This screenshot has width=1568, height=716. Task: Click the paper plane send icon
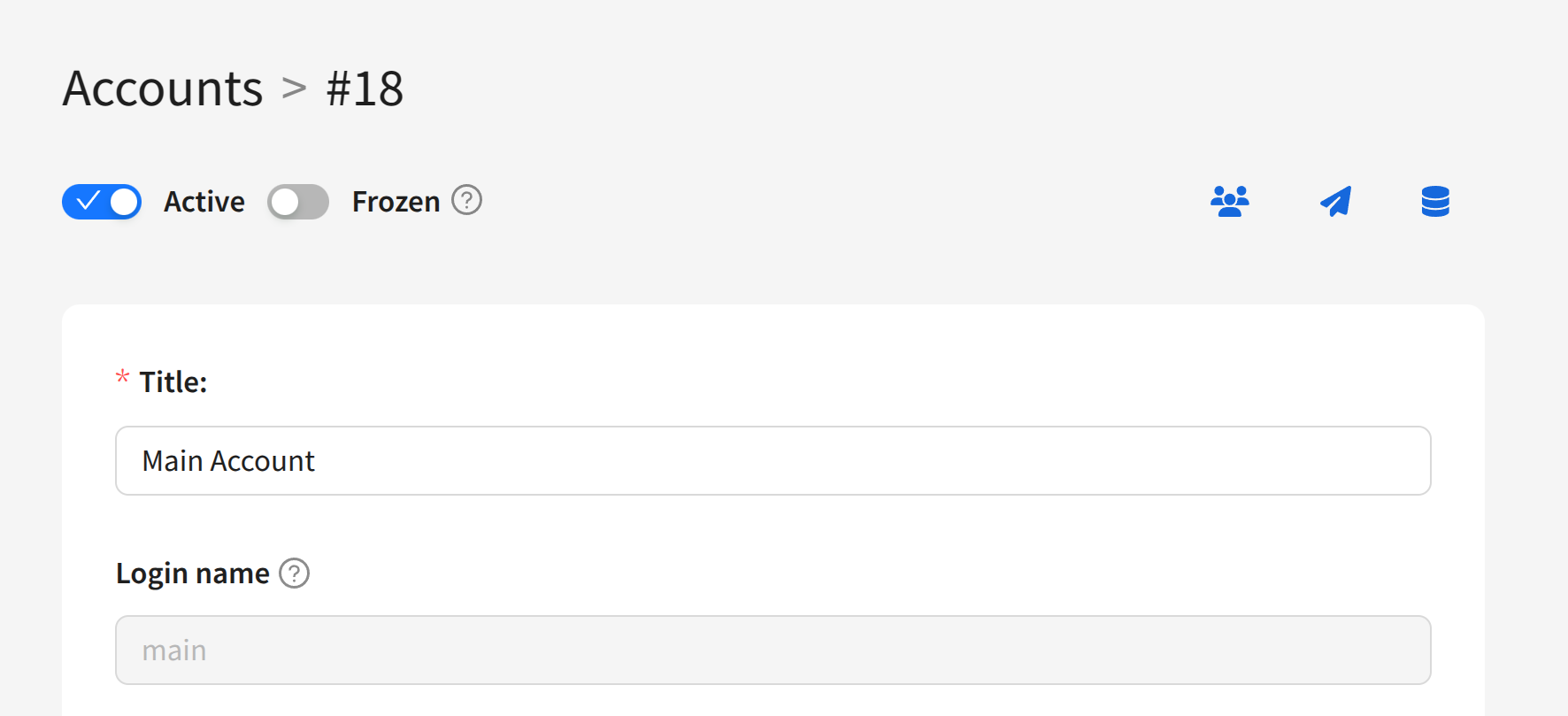click(x=1335, y=202)
